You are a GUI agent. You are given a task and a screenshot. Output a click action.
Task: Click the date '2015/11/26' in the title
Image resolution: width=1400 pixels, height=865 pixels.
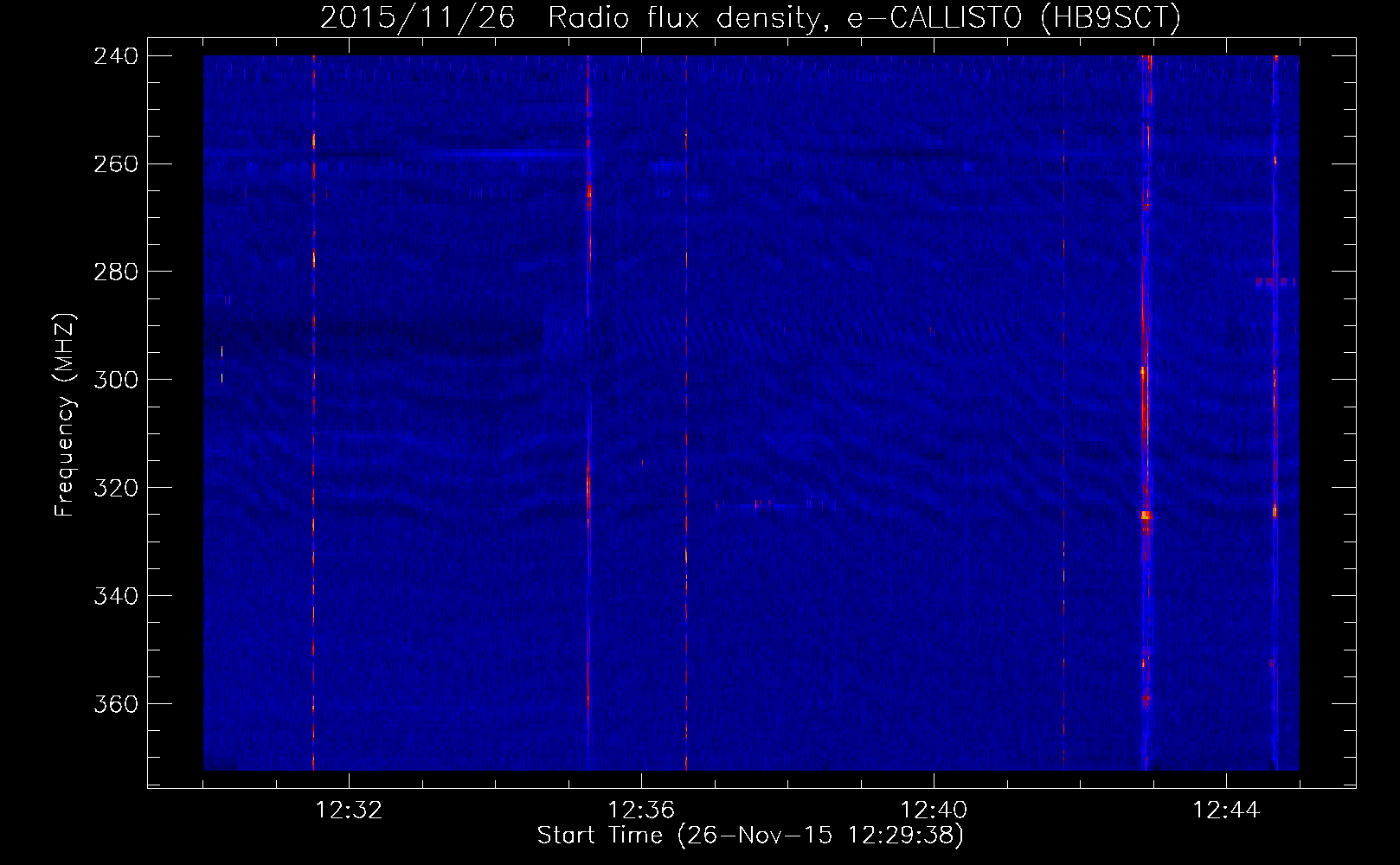coord(418,17)
